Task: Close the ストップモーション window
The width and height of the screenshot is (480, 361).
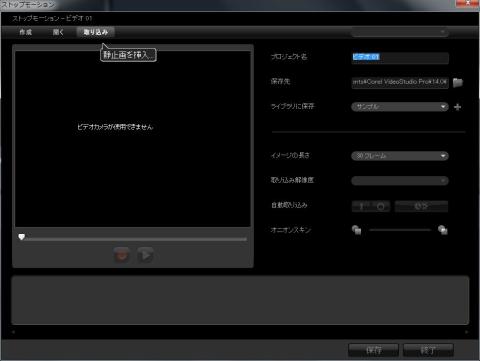Action: pos(467,3)
